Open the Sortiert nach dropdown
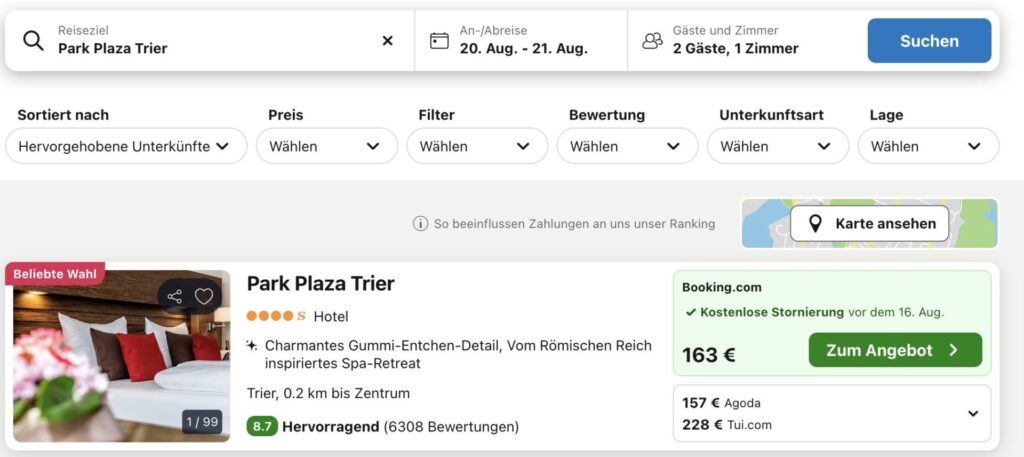Viewport: 1024px width, 457px height. pos(126,146)
